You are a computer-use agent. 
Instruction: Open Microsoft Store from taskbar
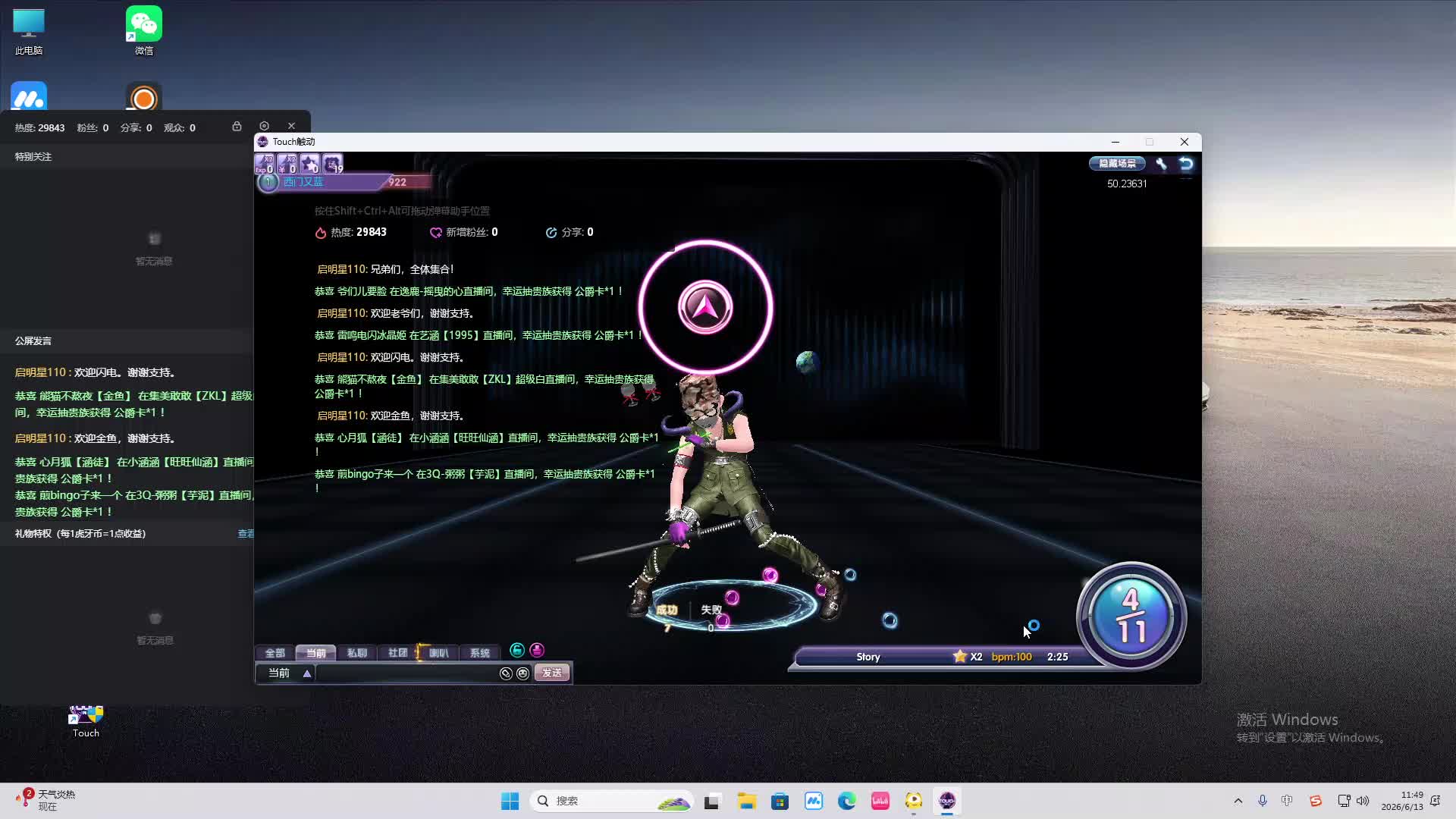780,801
